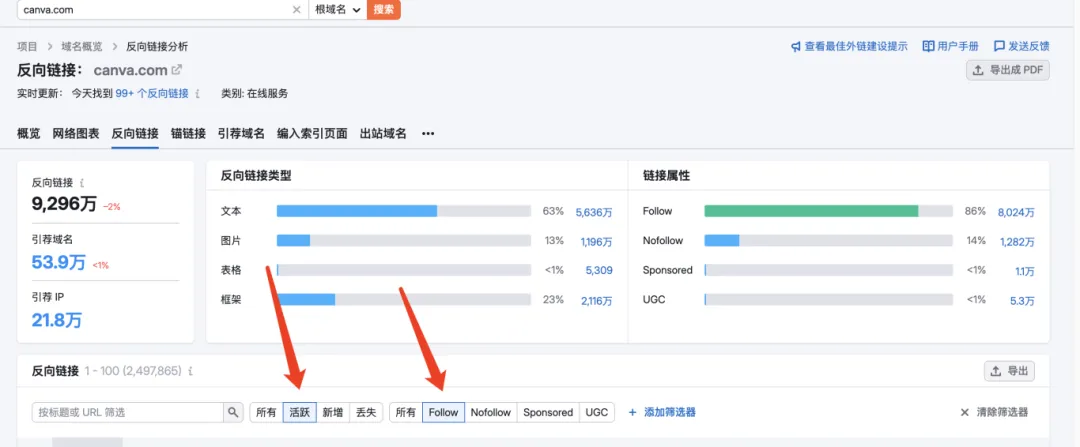Click the 按标题或 URL 筛选 filter field
This screenshot has height=447, width=1080.
[128, 413]
